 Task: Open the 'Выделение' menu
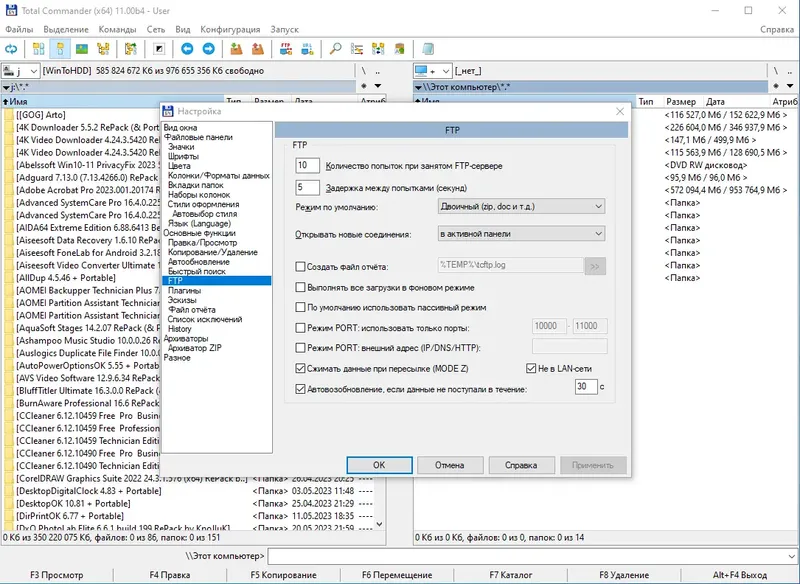[x=66, y=30]
